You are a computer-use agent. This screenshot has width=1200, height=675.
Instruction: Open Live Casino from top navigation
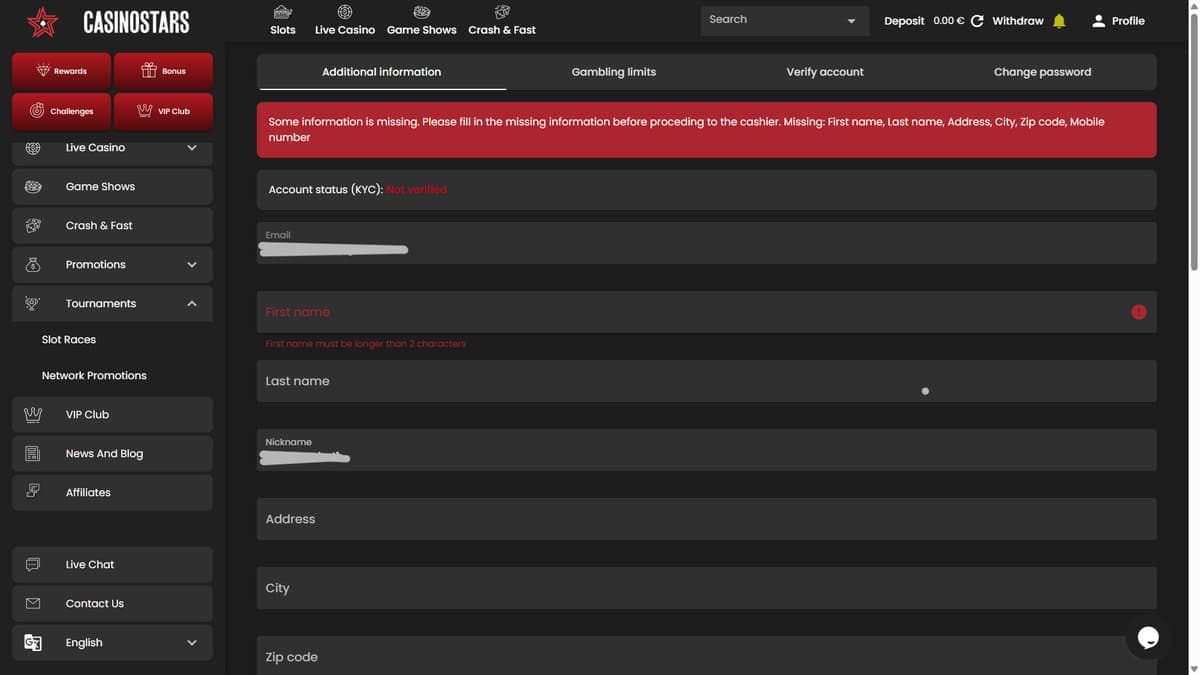(345, 20)
